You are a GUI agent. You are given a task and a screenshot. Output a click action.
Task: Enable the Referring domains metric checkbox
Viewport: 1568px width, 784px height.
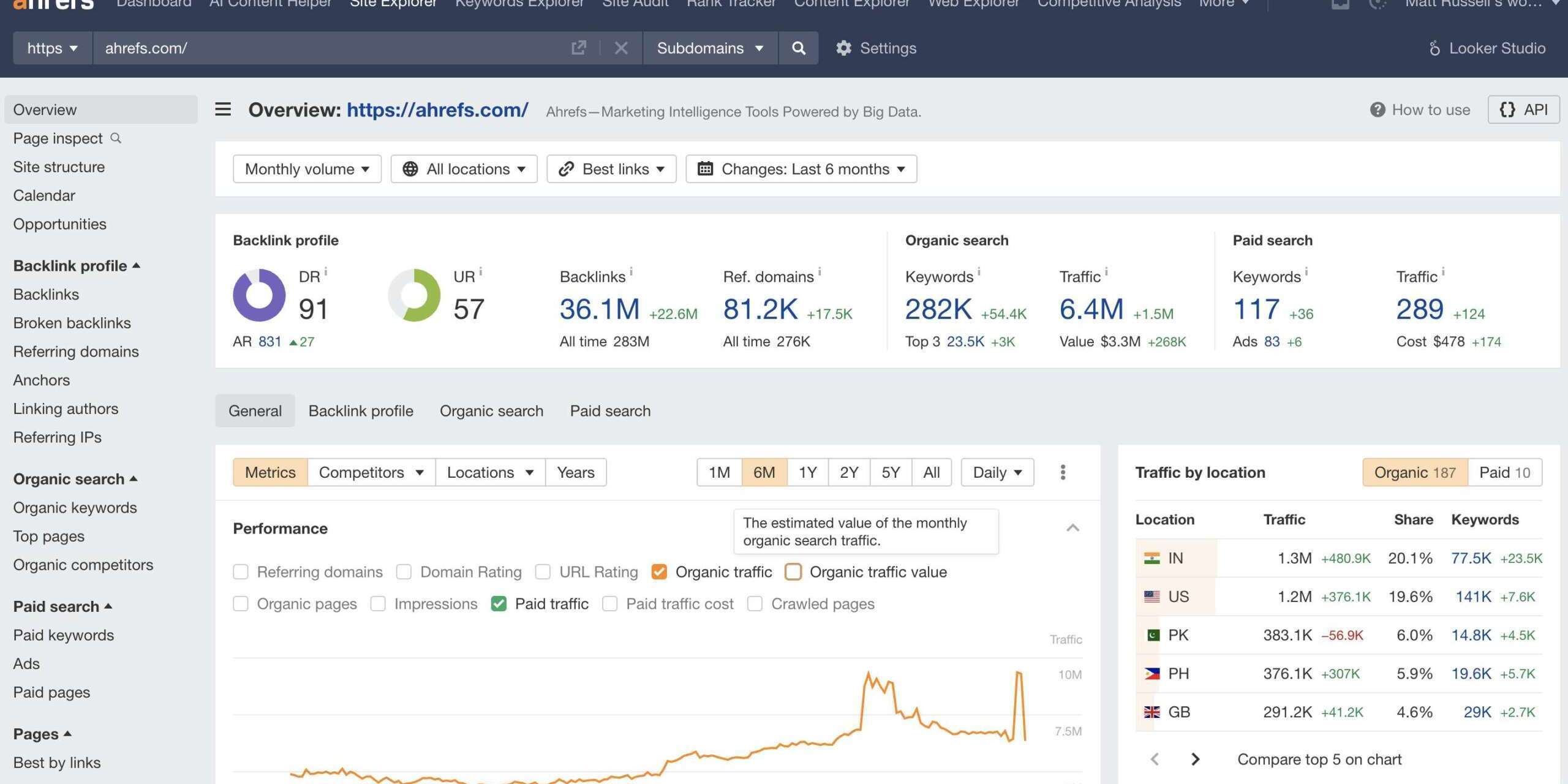click(240, 571)
